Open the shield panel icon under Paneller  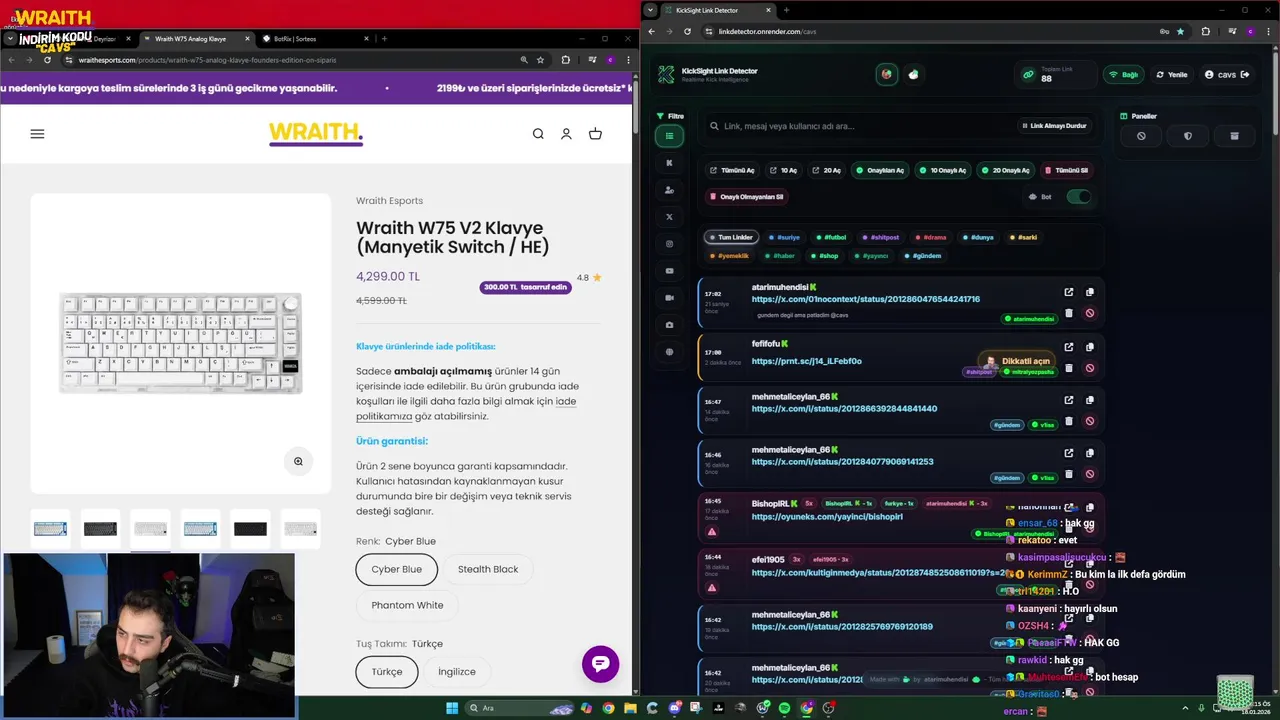1188,136
